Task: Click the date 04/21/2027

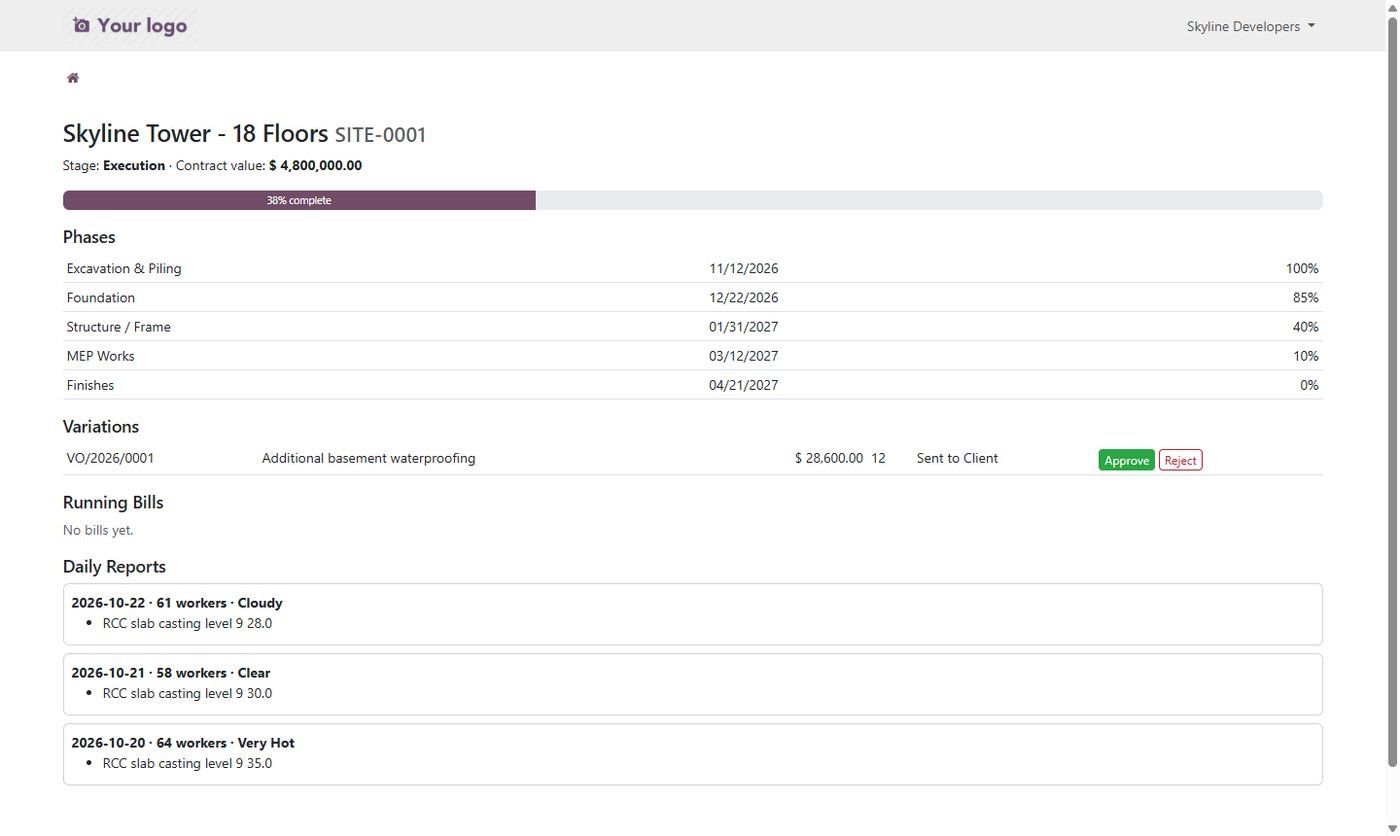Action: 744,385
